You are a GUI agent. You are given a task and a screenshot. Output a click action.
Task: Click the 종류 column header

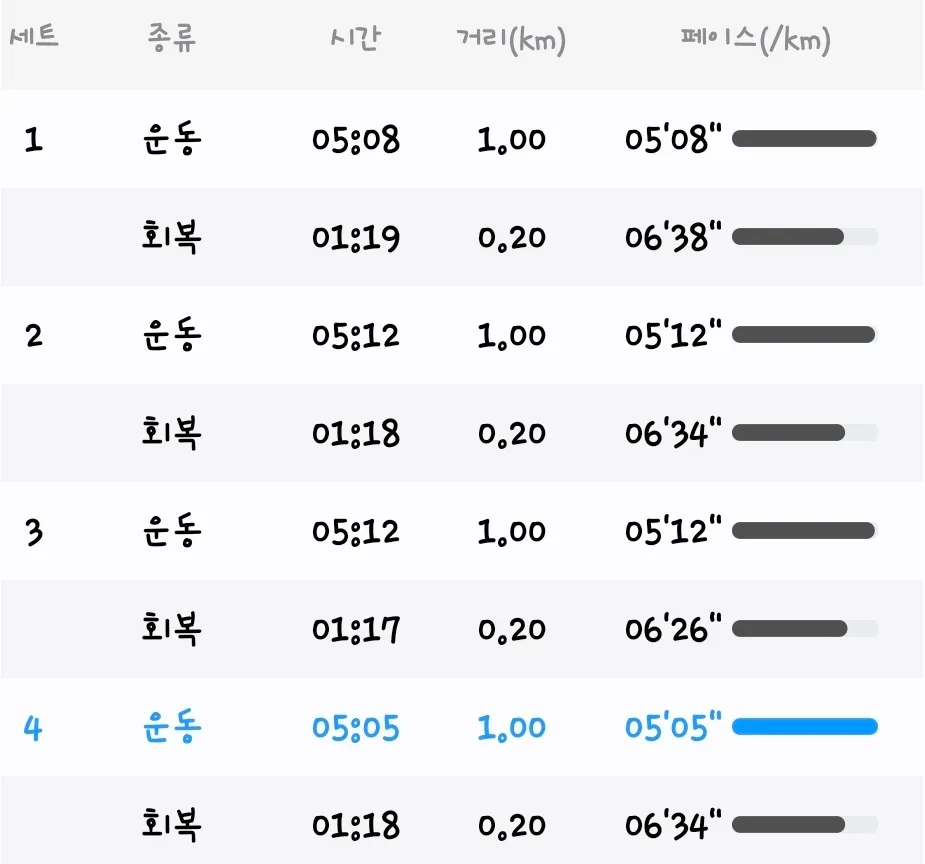[x=171, y=38]
